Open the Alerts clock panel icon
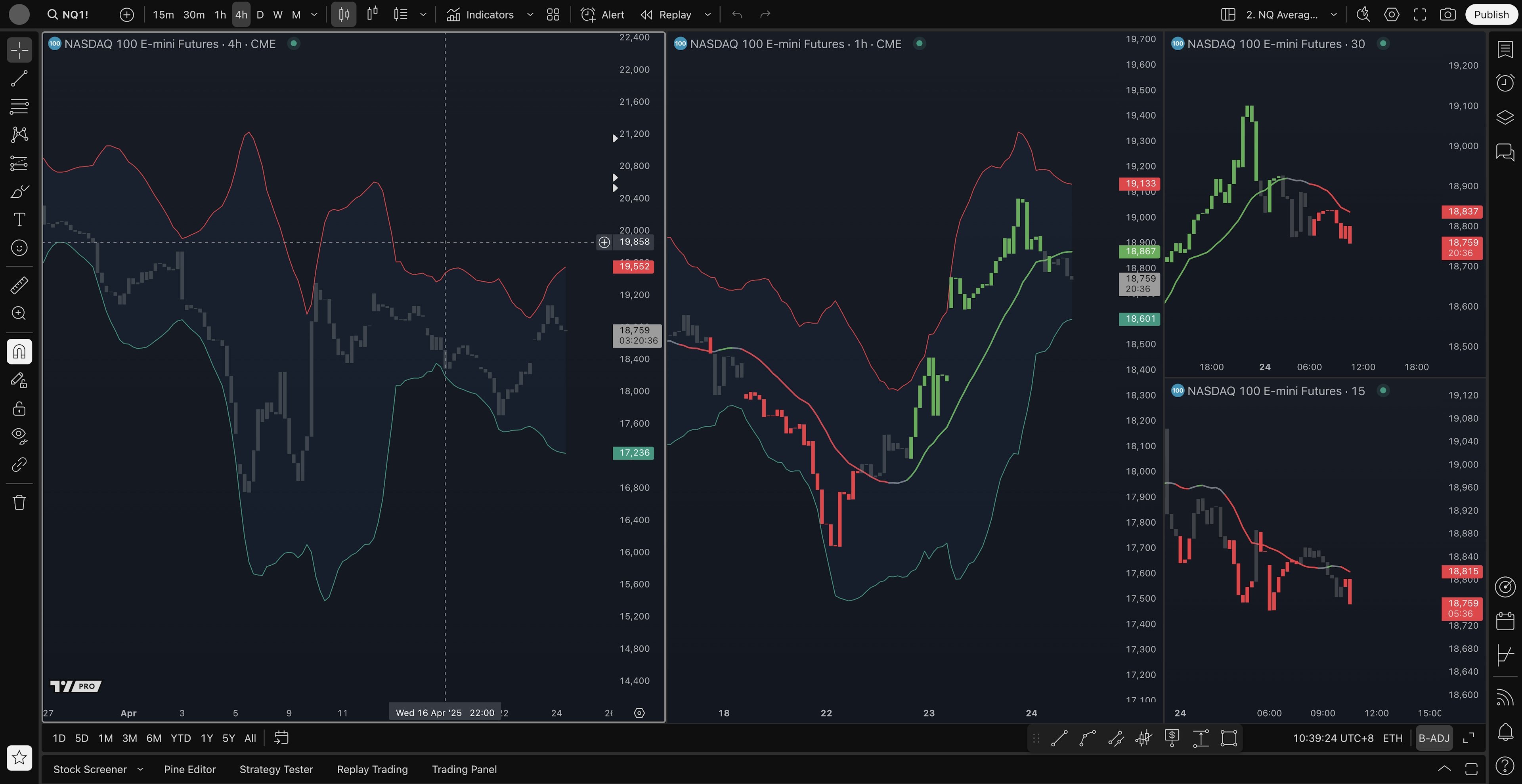 click(x=1504, y=82)
